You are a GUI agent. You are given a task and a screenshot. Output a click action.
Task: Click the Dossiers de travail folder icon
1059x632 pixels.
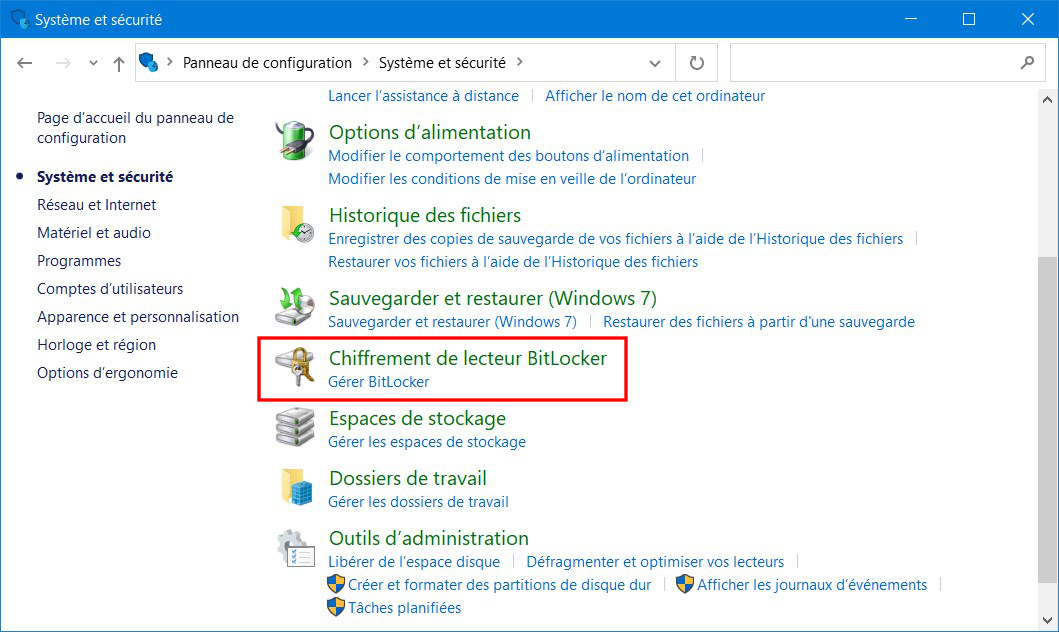pos(297,487)
